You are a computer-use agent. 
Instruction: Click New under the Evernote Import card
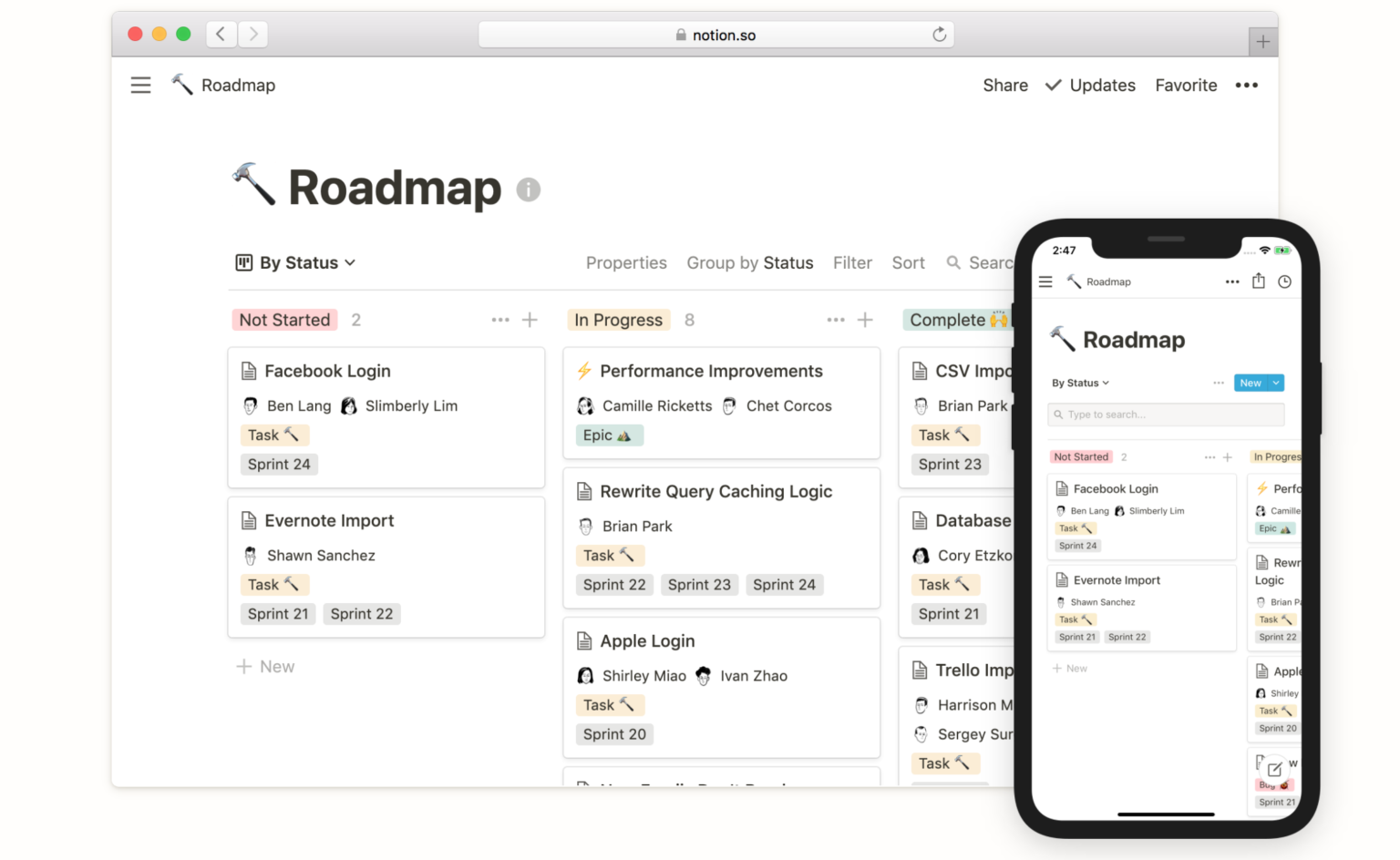[x=265, y=666]
